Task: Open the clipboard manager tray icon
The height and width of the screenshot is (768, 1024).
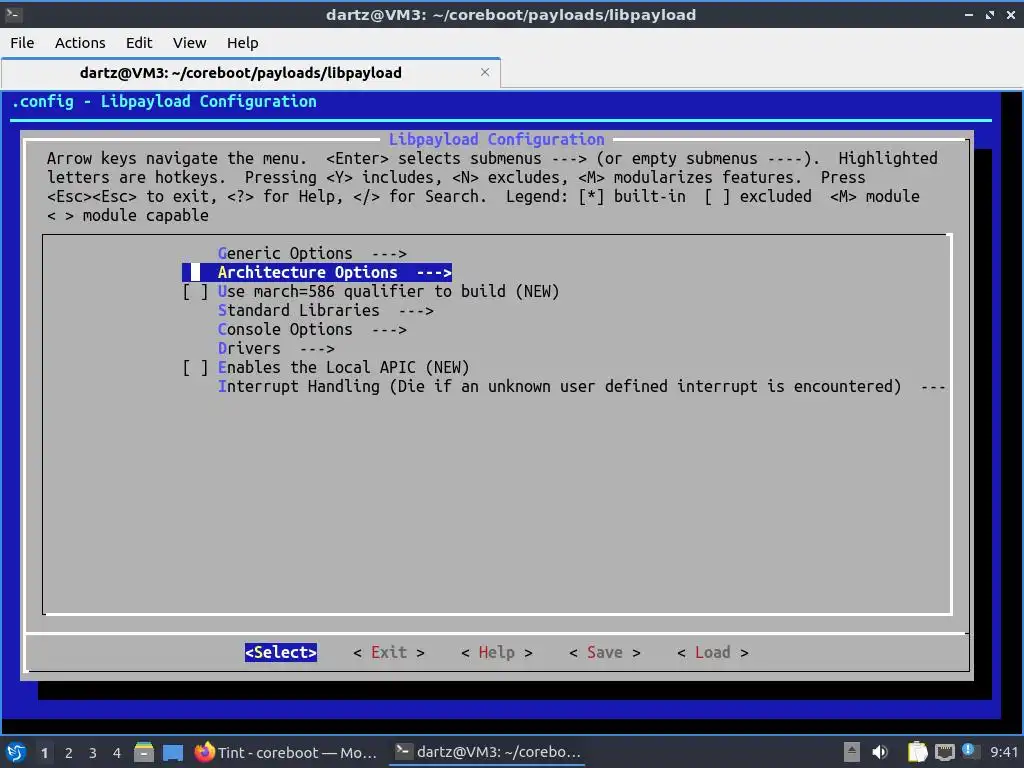Action: click(x=917, y=752)
